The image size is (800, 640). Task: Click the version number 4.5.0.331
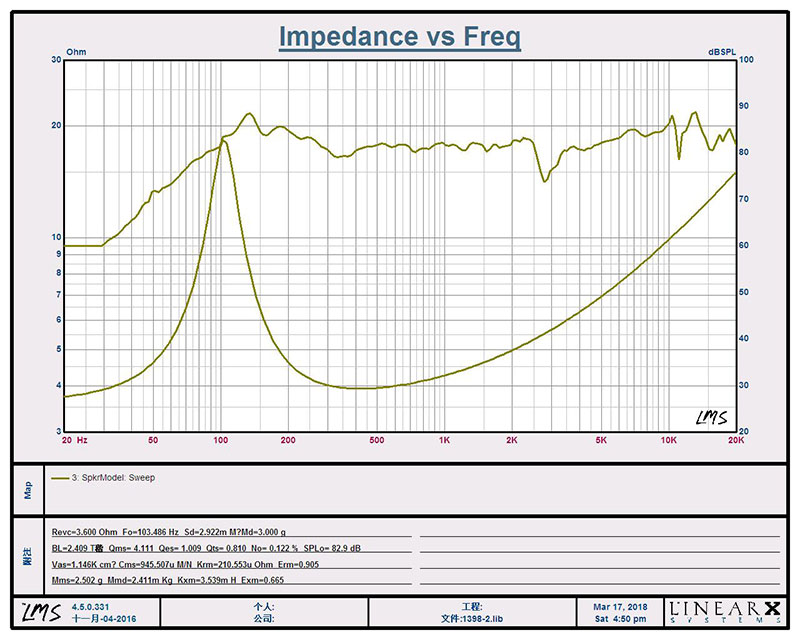pyautogui.click(x=93, y=607)
